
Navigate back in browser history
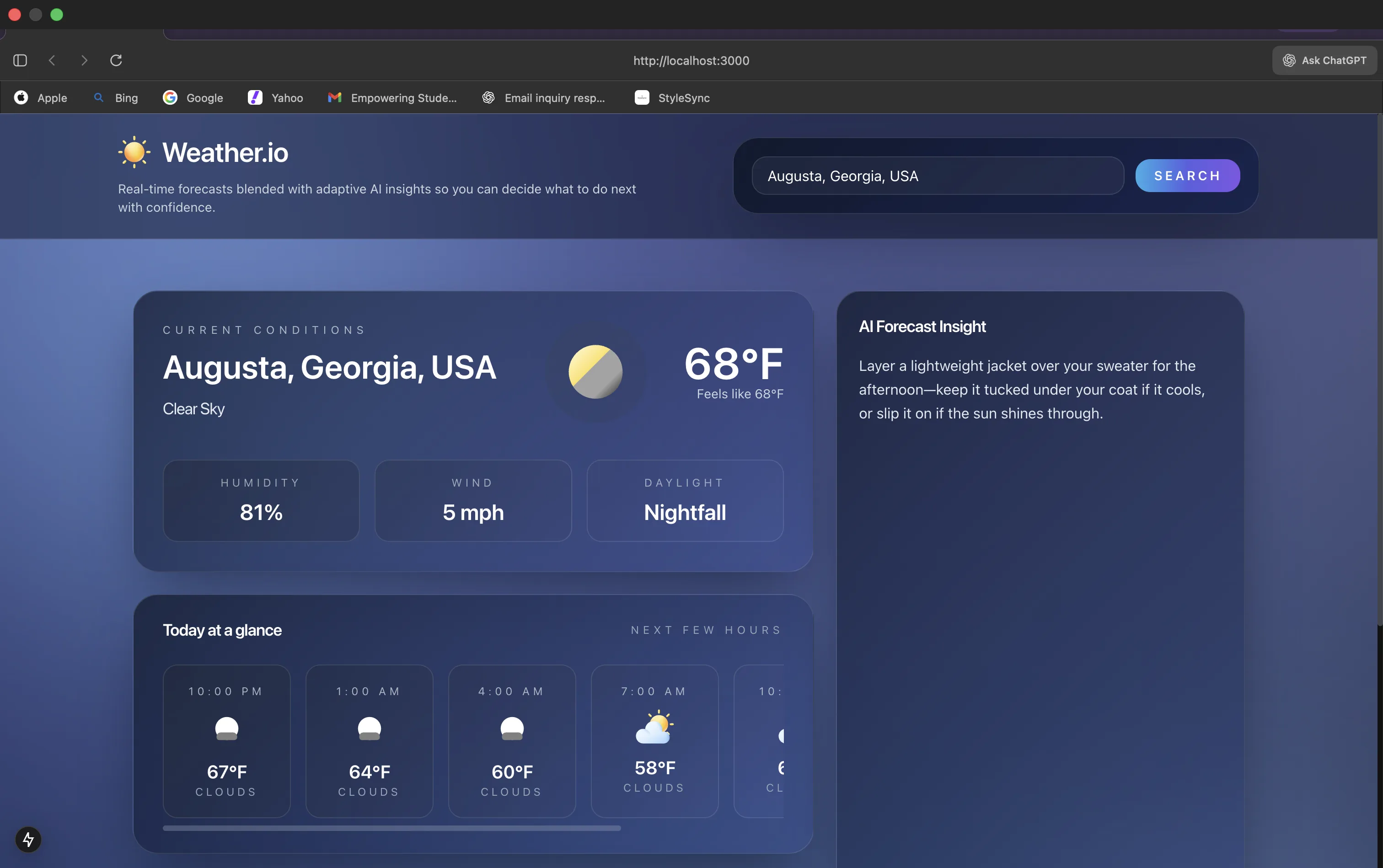pos(52,60)
